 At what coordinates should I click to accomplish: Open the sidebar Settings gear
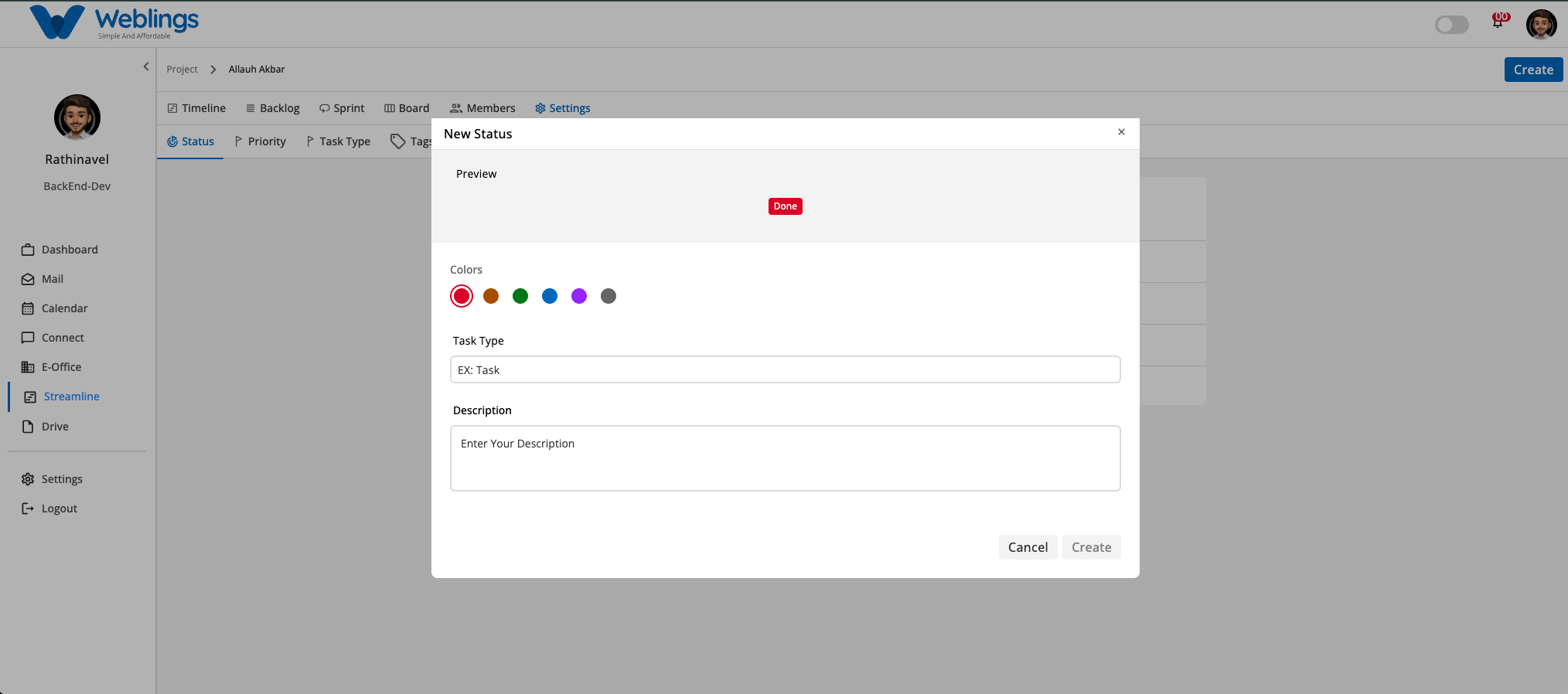click(28, 479)
